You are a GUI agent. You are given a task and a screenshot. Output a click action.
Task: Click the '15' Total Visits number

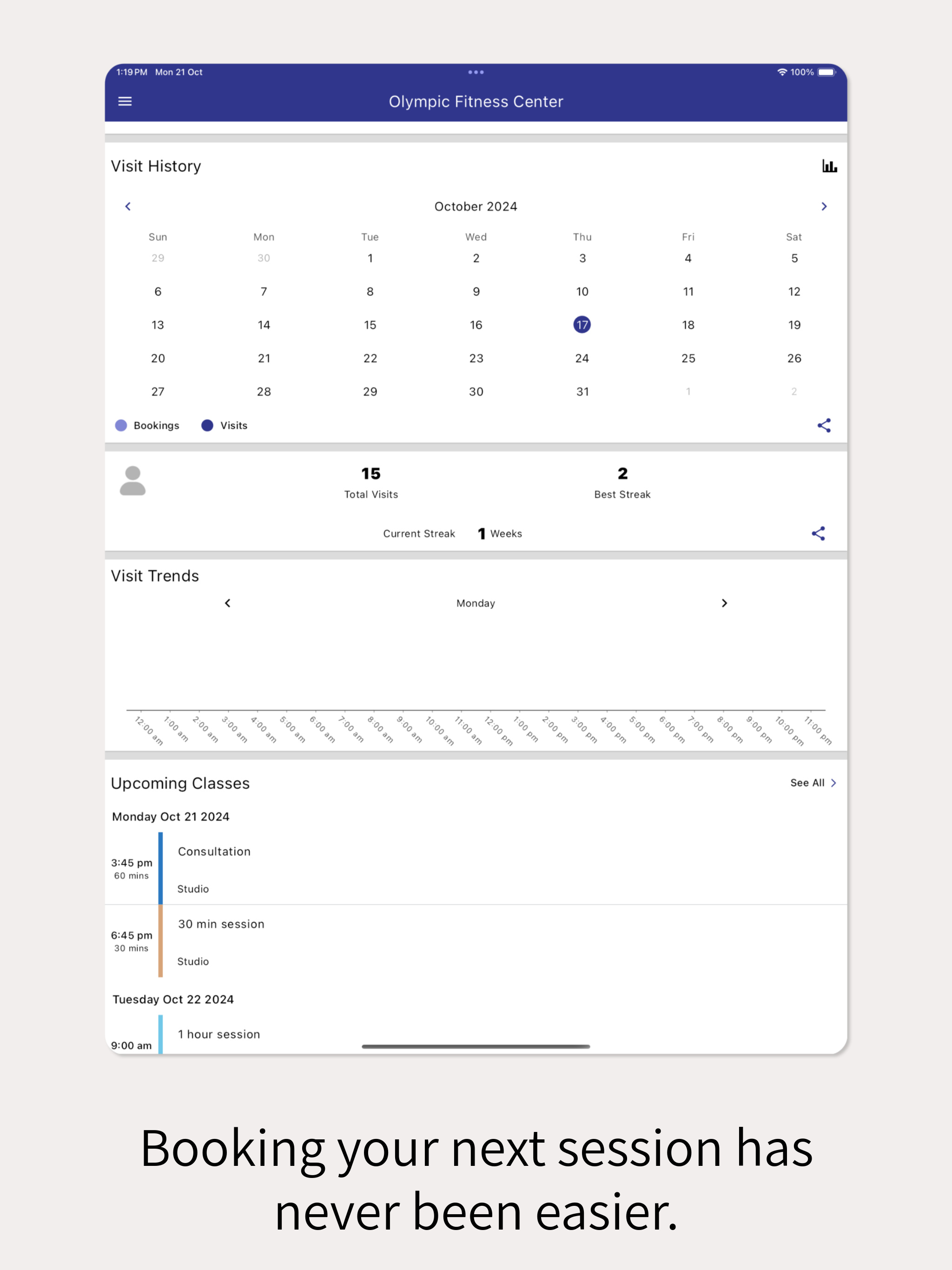371,474
